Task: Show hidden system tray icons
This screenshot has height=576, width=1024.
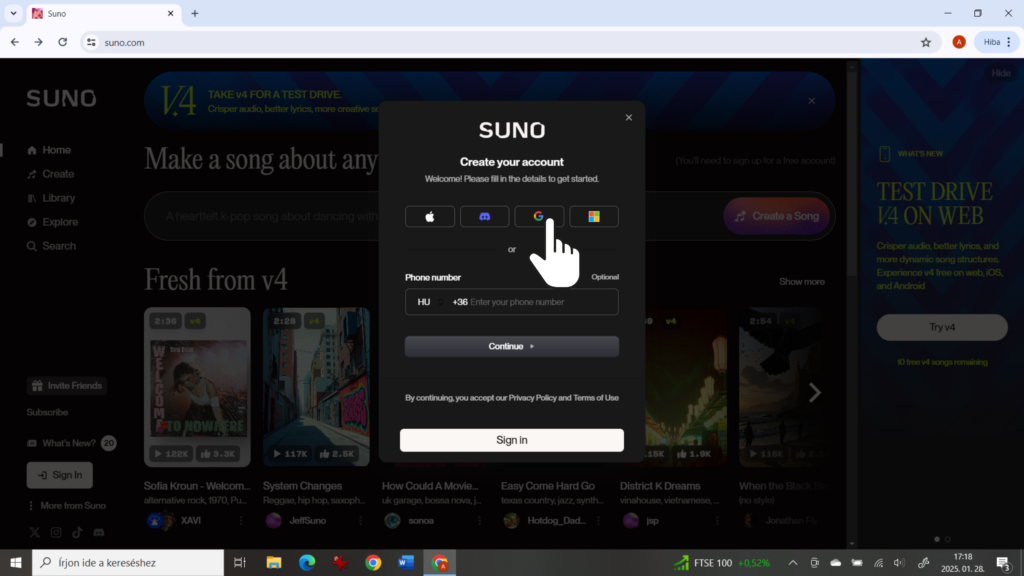Action: [793, 563]
